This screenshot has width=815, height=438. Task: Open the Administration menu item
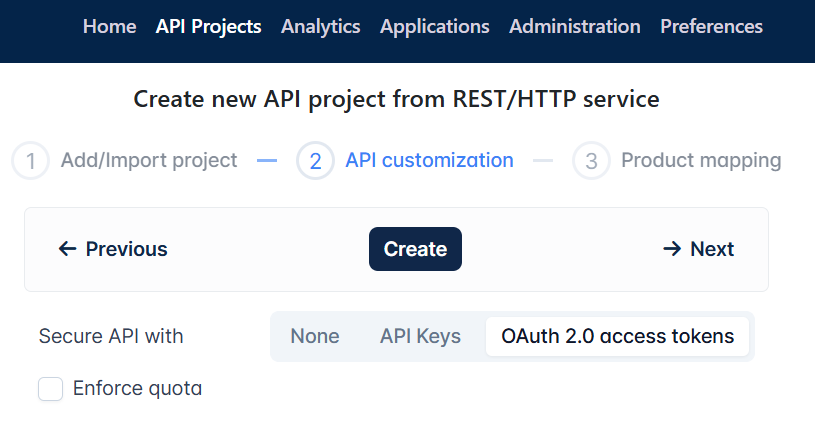point(575,26)
